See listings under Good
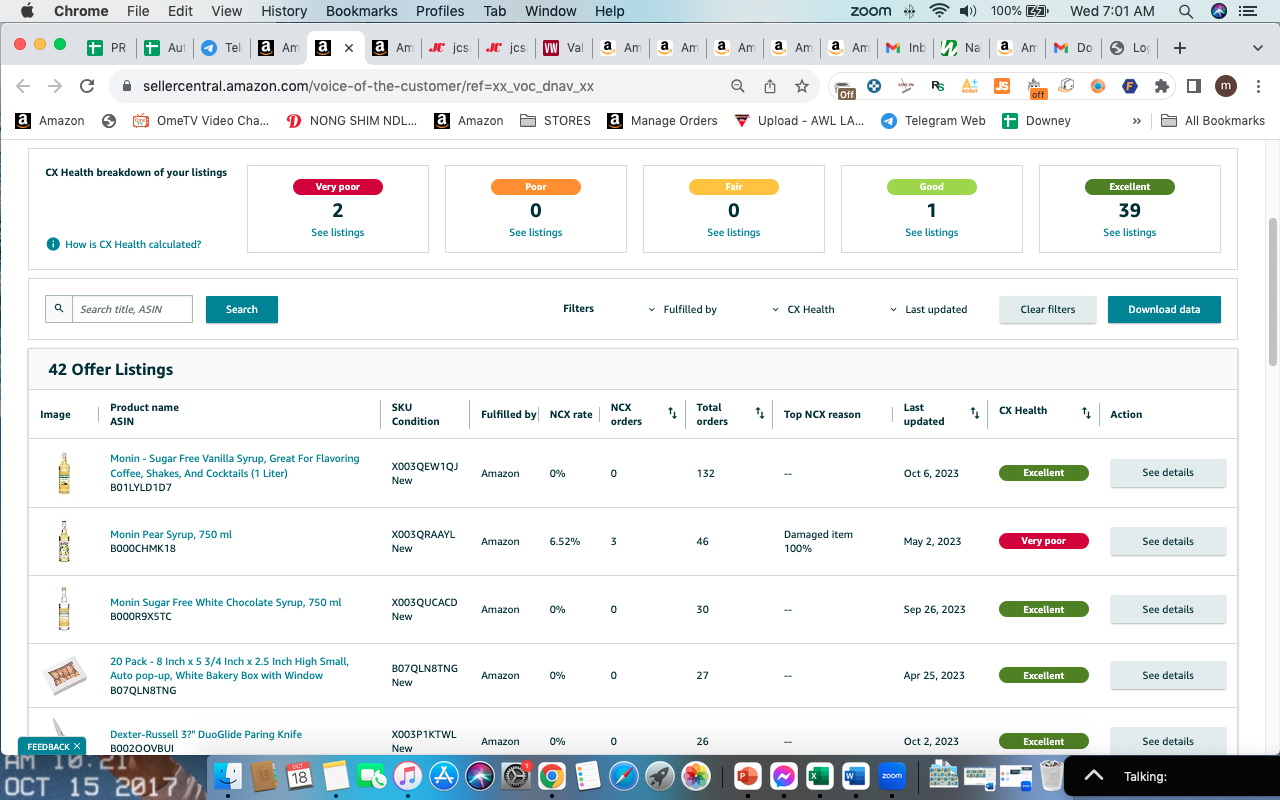The height and width of the screenshot is (800, 1280). [932, 233]
